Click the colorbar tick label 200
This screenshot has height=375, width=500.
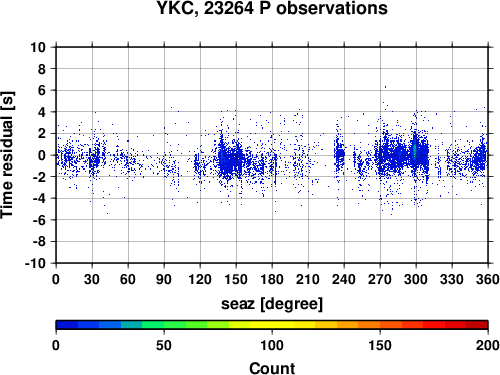[x=488, y=345]
